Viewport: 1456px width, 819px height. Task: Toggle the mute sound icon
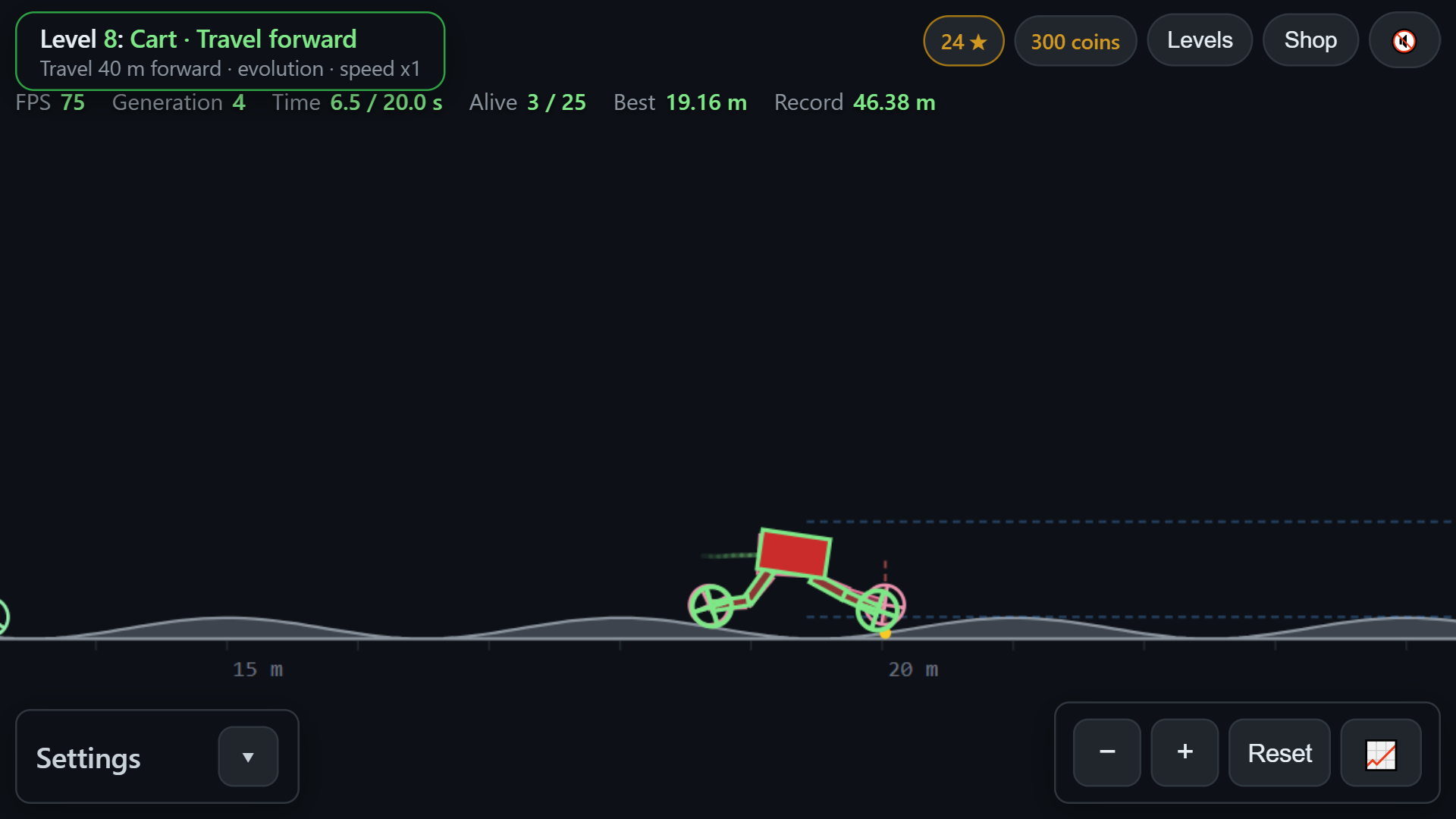(1404, 41)
